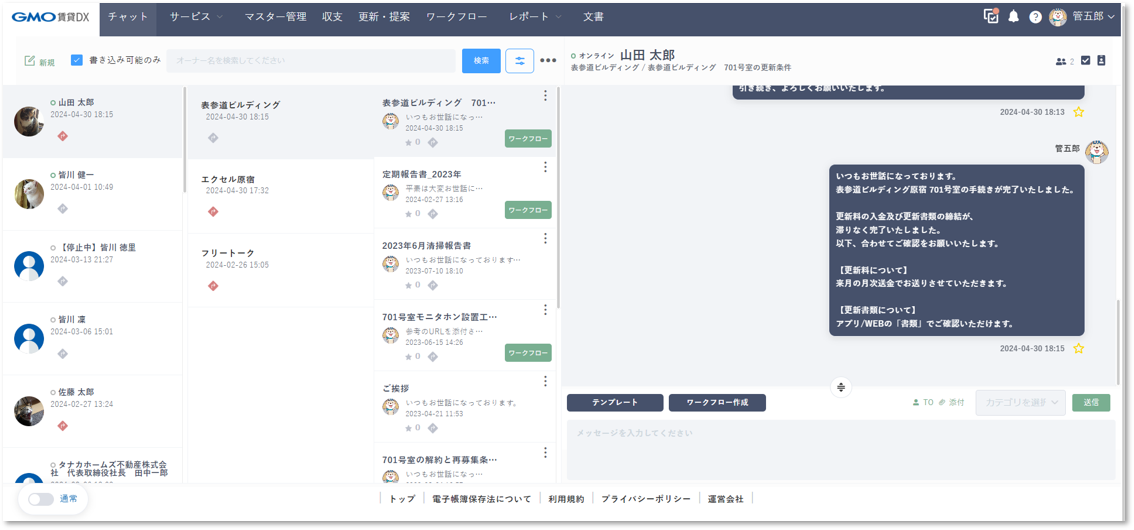This screenshot has height=530, width=1134.
Task: Click 管五郎 avatar beside the chat message
Action: coord(1096,150)
